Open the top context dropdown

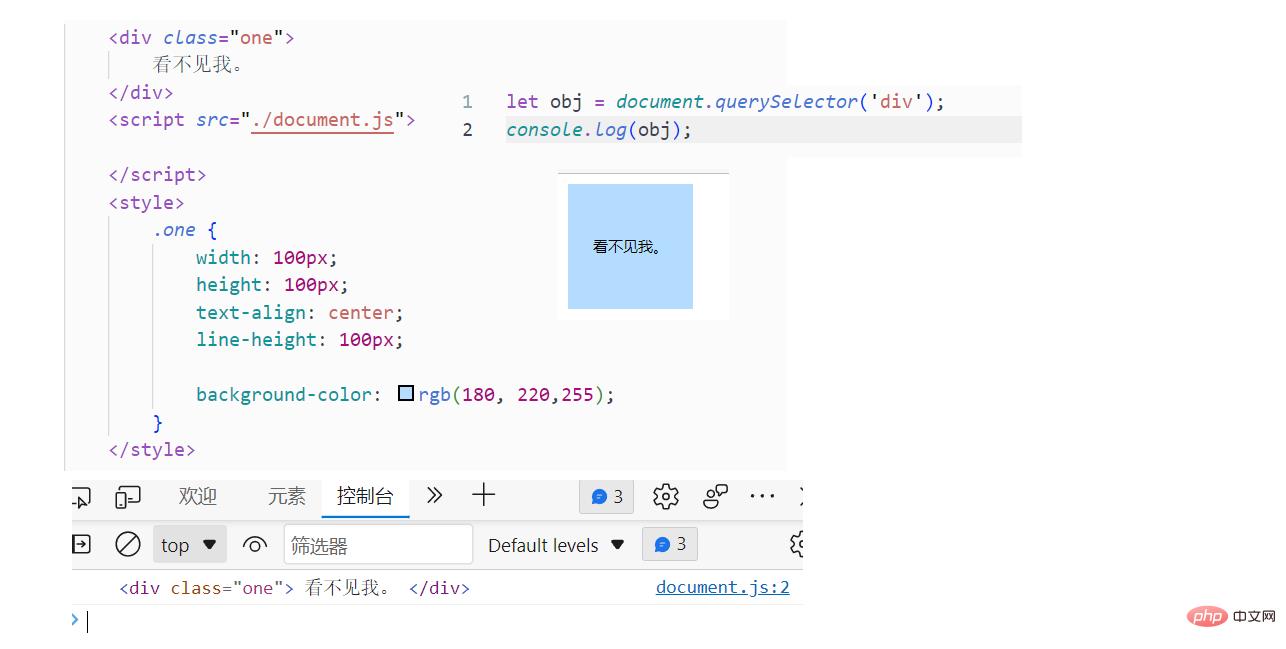click(189, 545)
